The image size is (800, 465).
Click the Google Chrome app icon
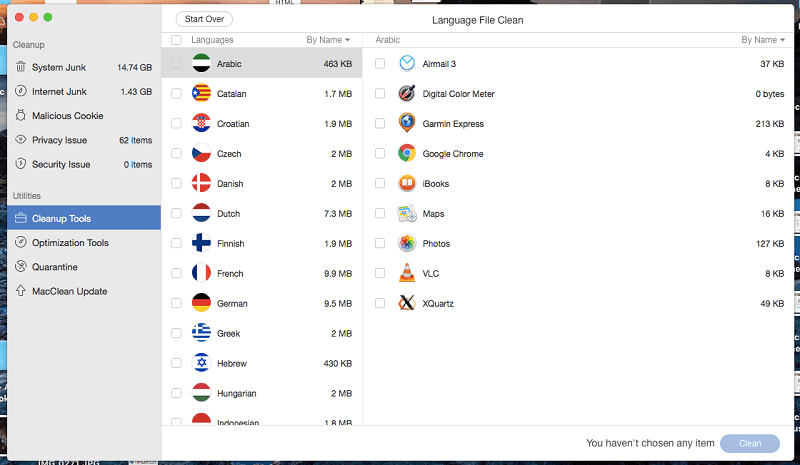click(407, 153)
